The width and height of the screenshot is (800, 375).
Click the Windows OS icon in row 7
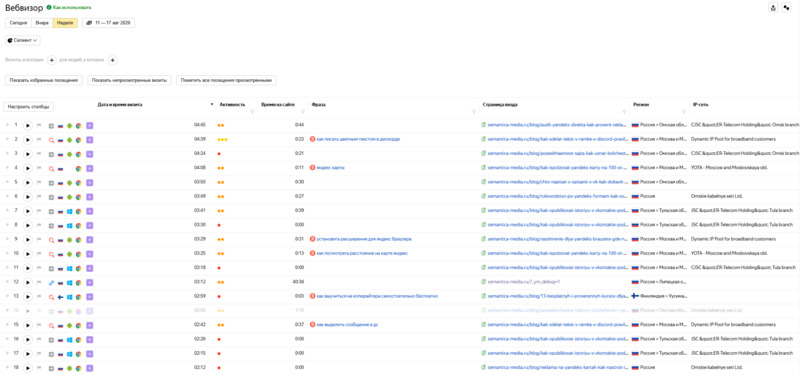tap(69, 211)
